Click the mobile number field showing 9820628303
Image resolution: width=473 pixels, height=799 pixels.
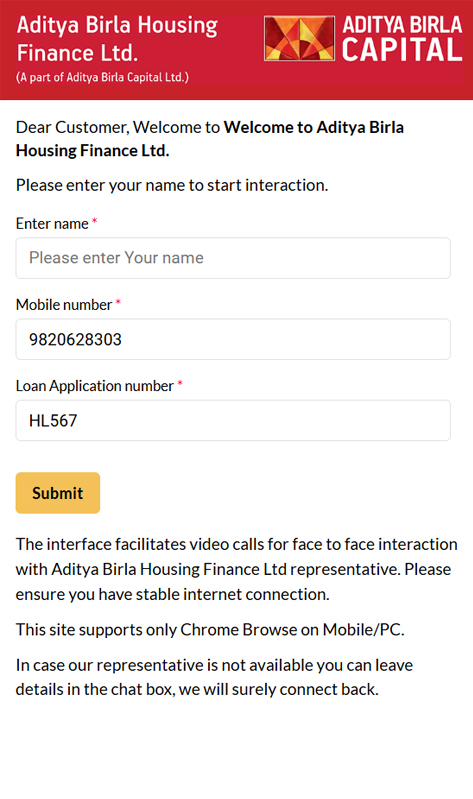[x=233, y=339]
